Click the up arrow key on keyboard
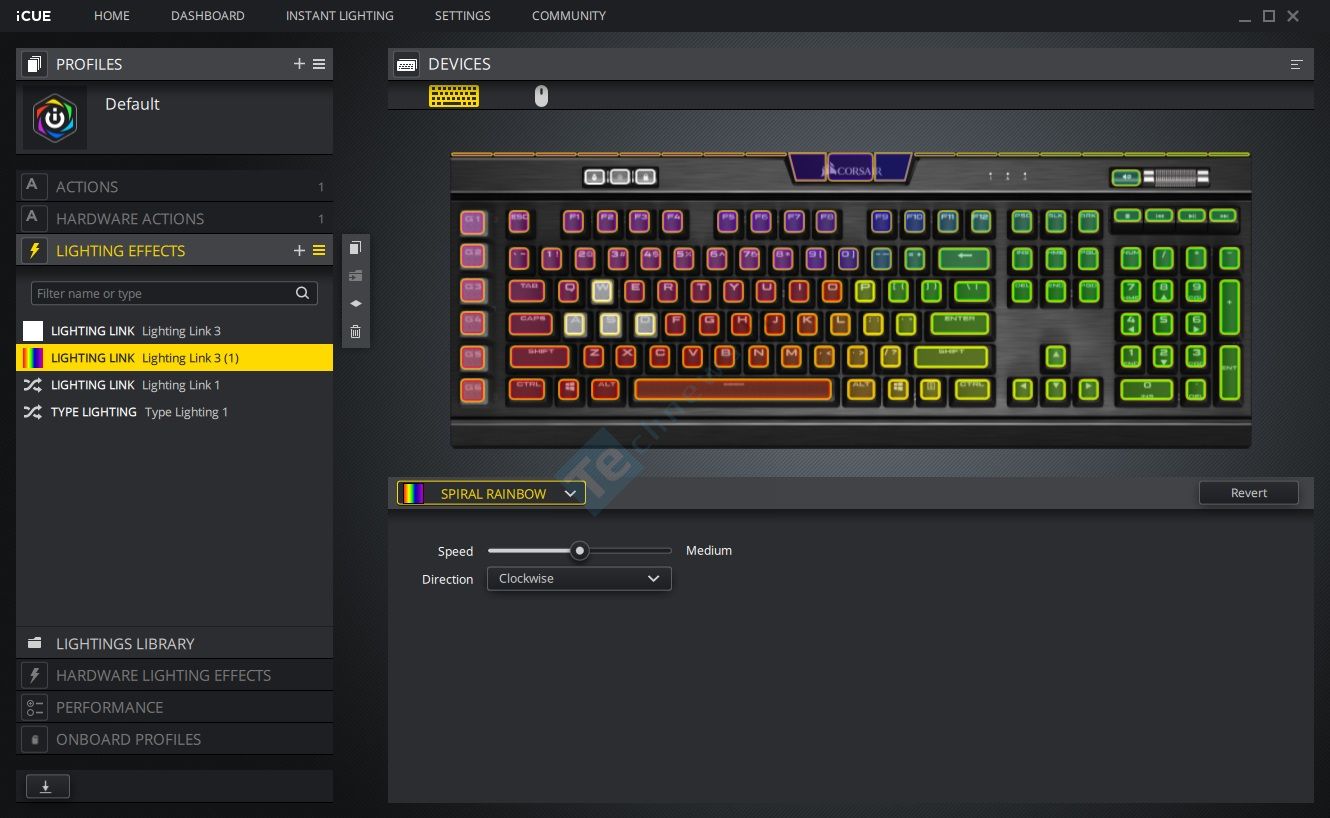Image resolution: width=1330 pixels, height=818 pixels. (1055, 357)
